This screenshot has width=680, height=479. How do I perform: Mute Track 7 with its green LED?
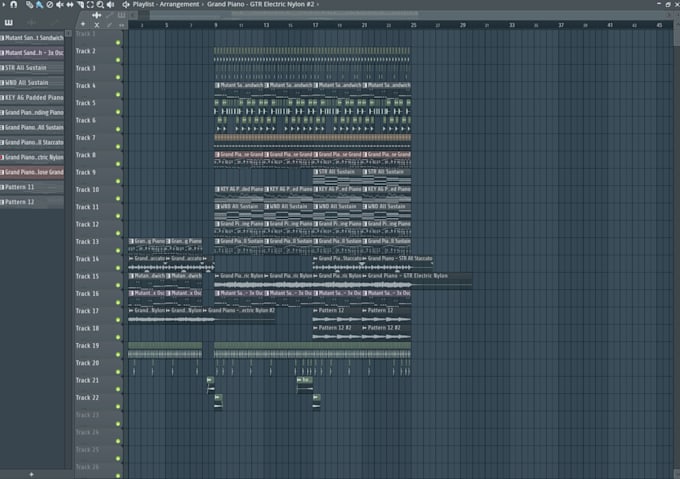point(118,147)
